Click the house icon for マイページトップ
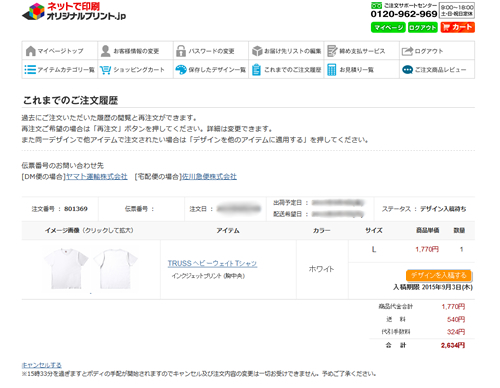The height and width of the screenshot is (388, 500). click(30, 51)
